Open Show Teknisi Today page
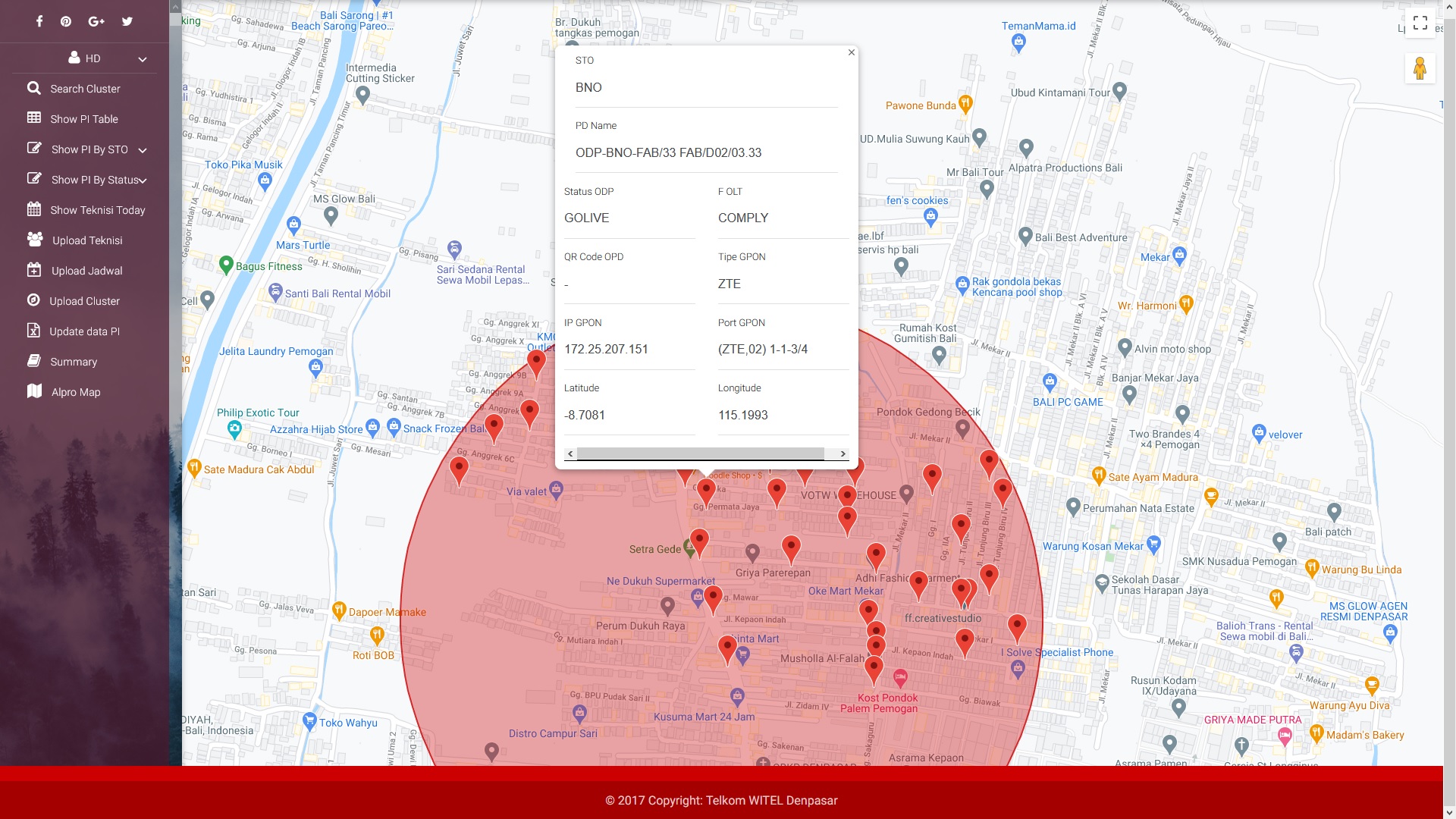Image resolution: width=1456 pixels, height=819 pixels. [x=97, y=210]
